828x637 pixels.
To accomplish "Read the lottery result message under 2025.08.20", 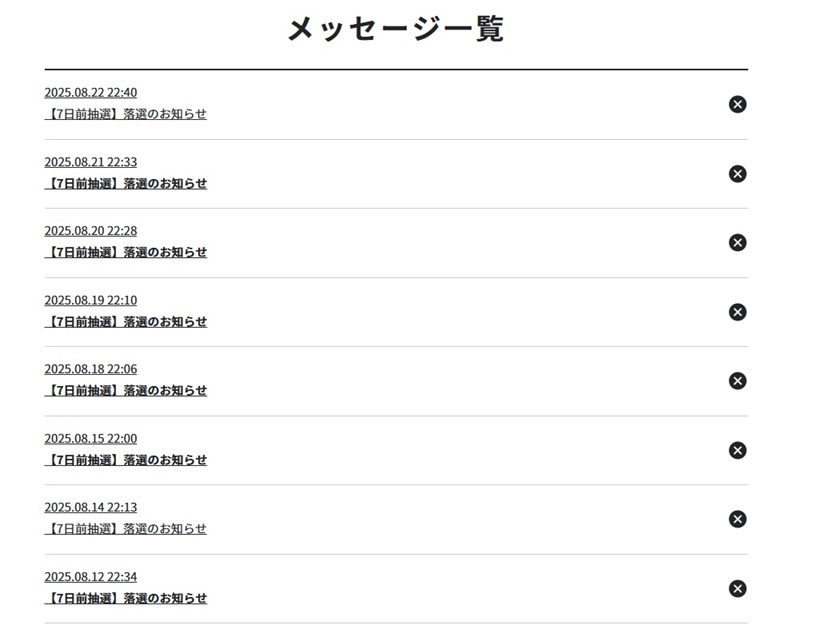I will tap(127, 252).
